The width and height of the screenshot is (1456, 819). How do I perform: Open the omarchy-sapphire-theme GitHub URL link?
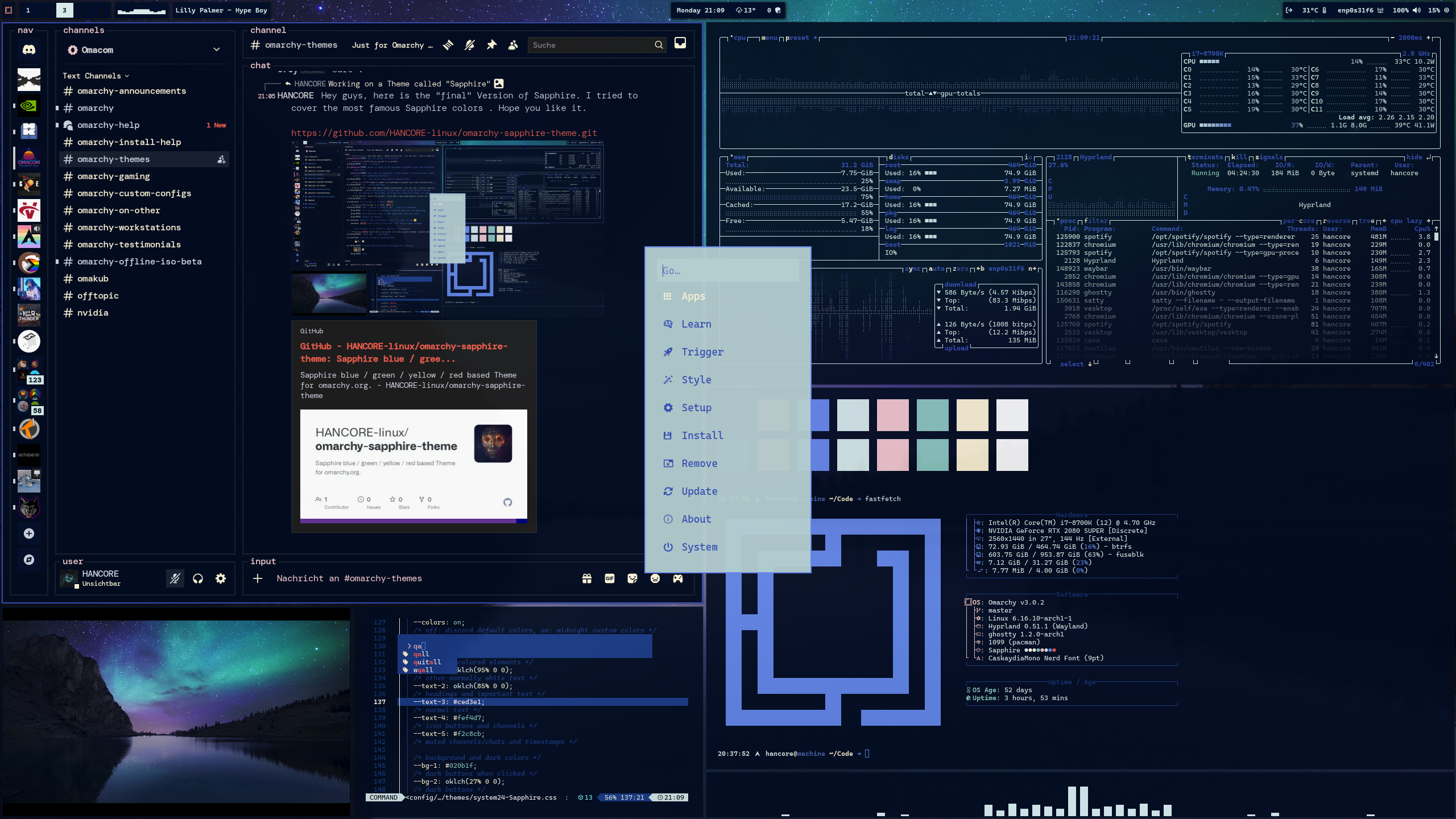[444, 133]
